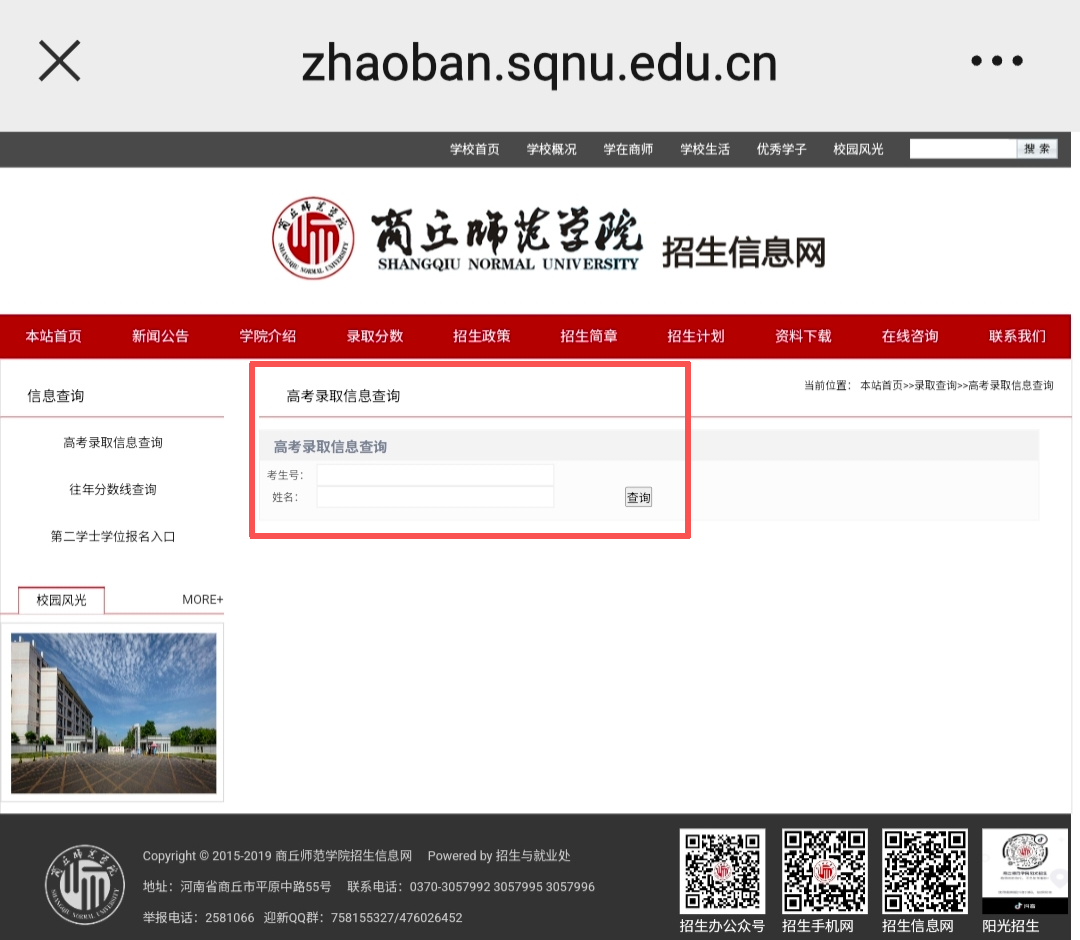This screenshot has height=940, width=1080.
Task: Open 往年分数线查询 in the sidebar
Action: [113, 490]
